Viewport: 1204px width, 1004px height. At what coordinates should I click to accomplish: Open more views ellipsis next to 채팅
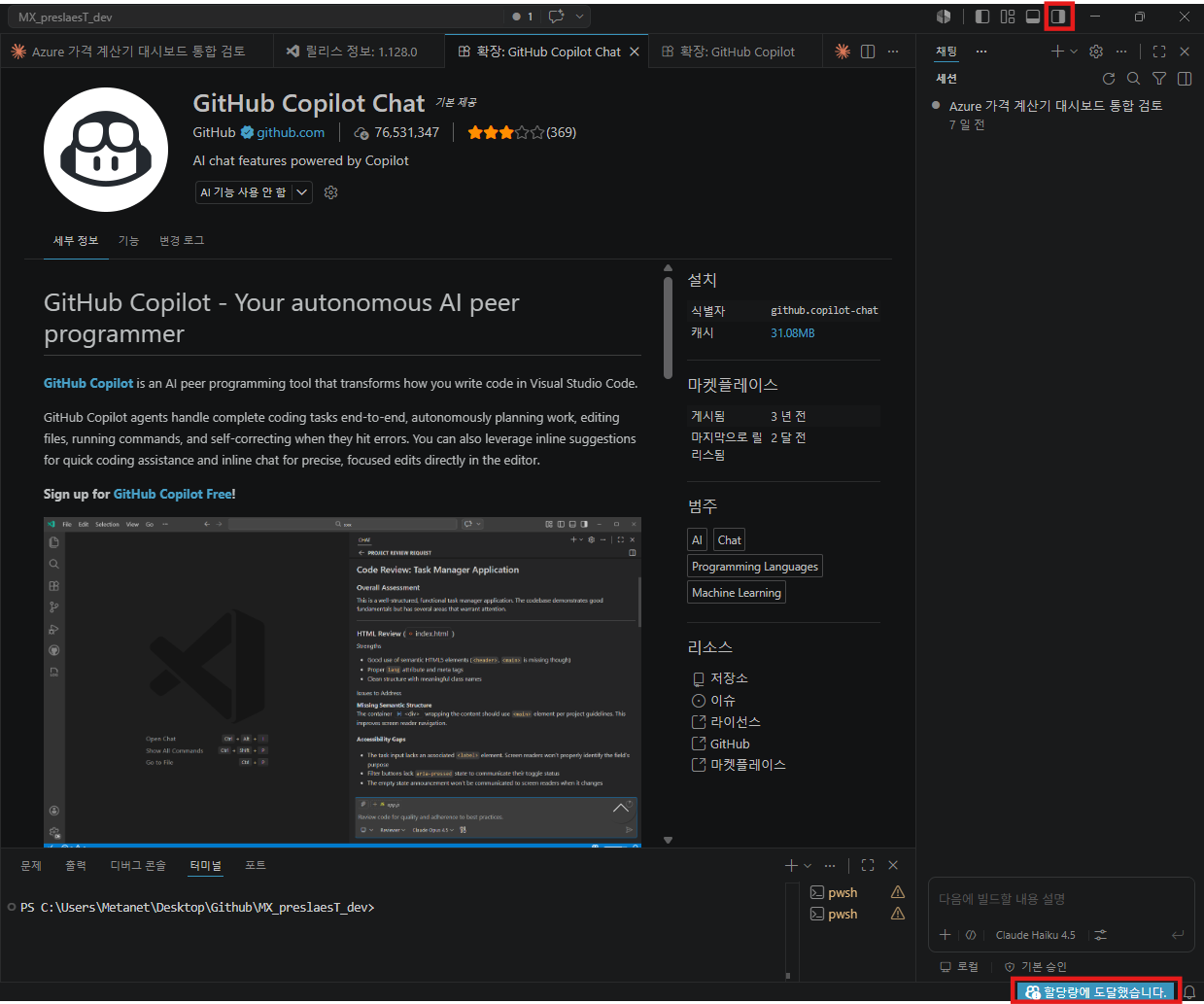(981, 52)
